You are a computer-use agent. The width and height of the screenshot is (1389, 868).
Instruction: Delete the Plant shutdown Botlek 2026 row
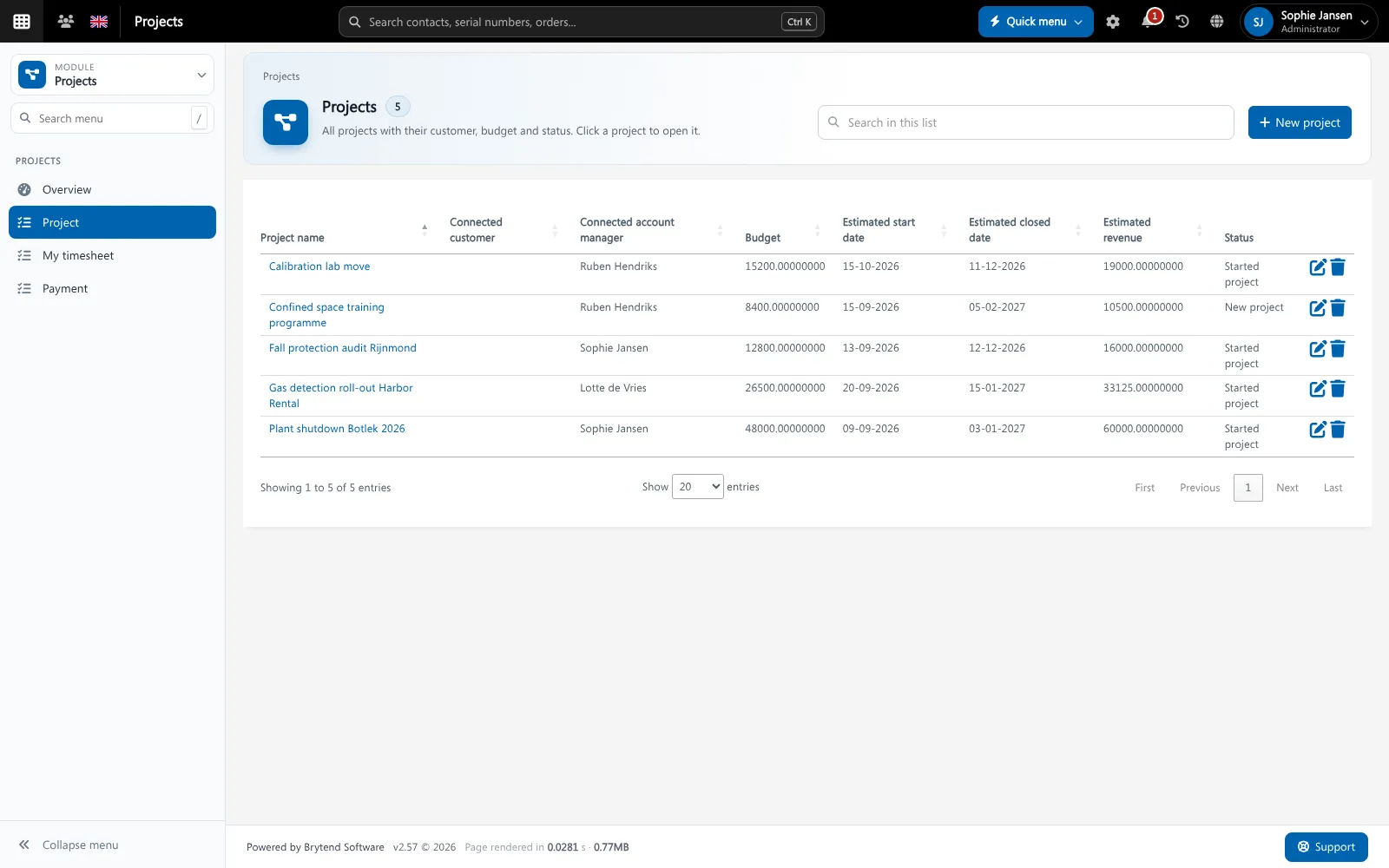[x=1338, y=430]
